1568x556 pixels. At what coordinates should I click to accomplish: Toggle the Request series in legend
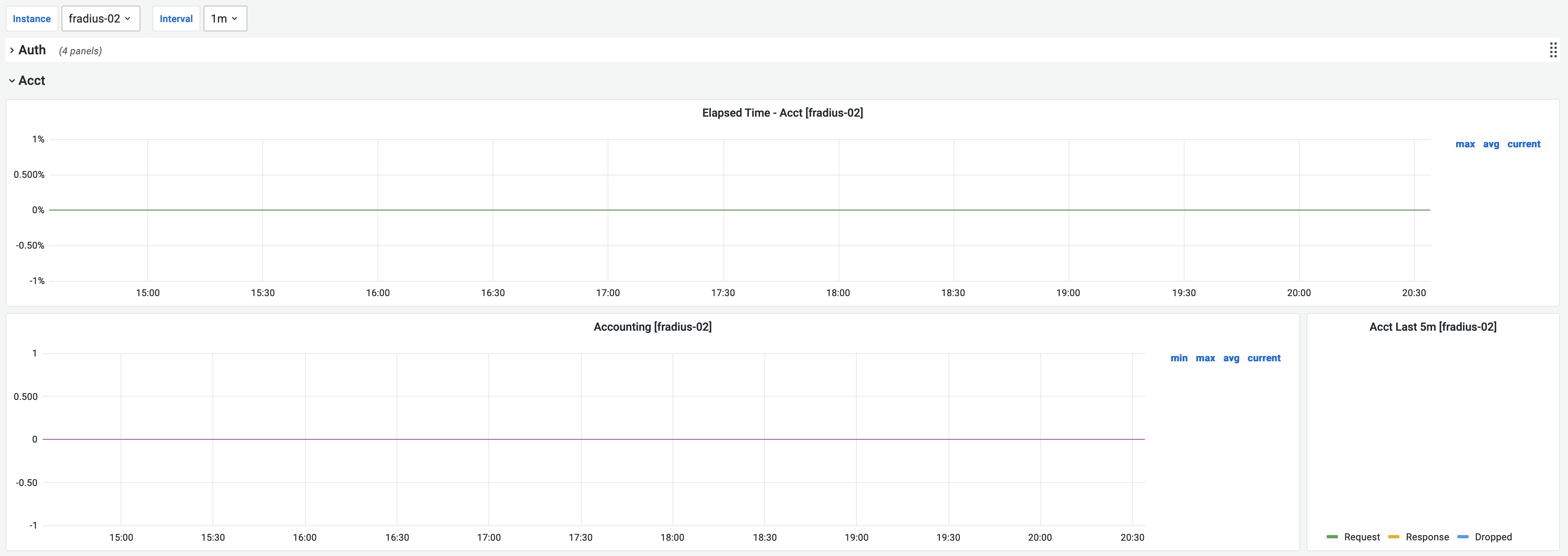[1362, 537]
